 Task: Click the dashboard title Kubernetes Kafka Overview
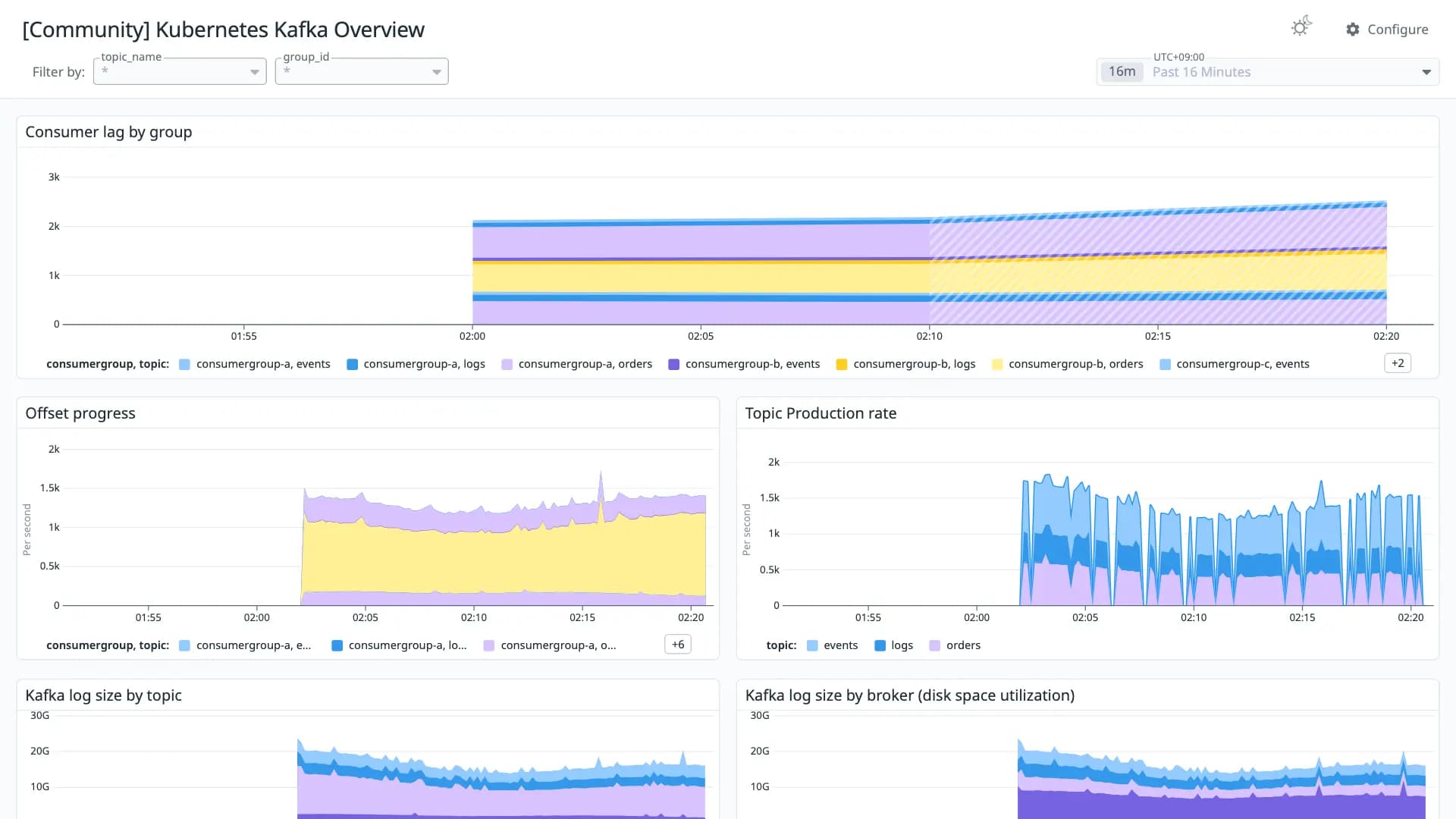(x=223, y=30)
